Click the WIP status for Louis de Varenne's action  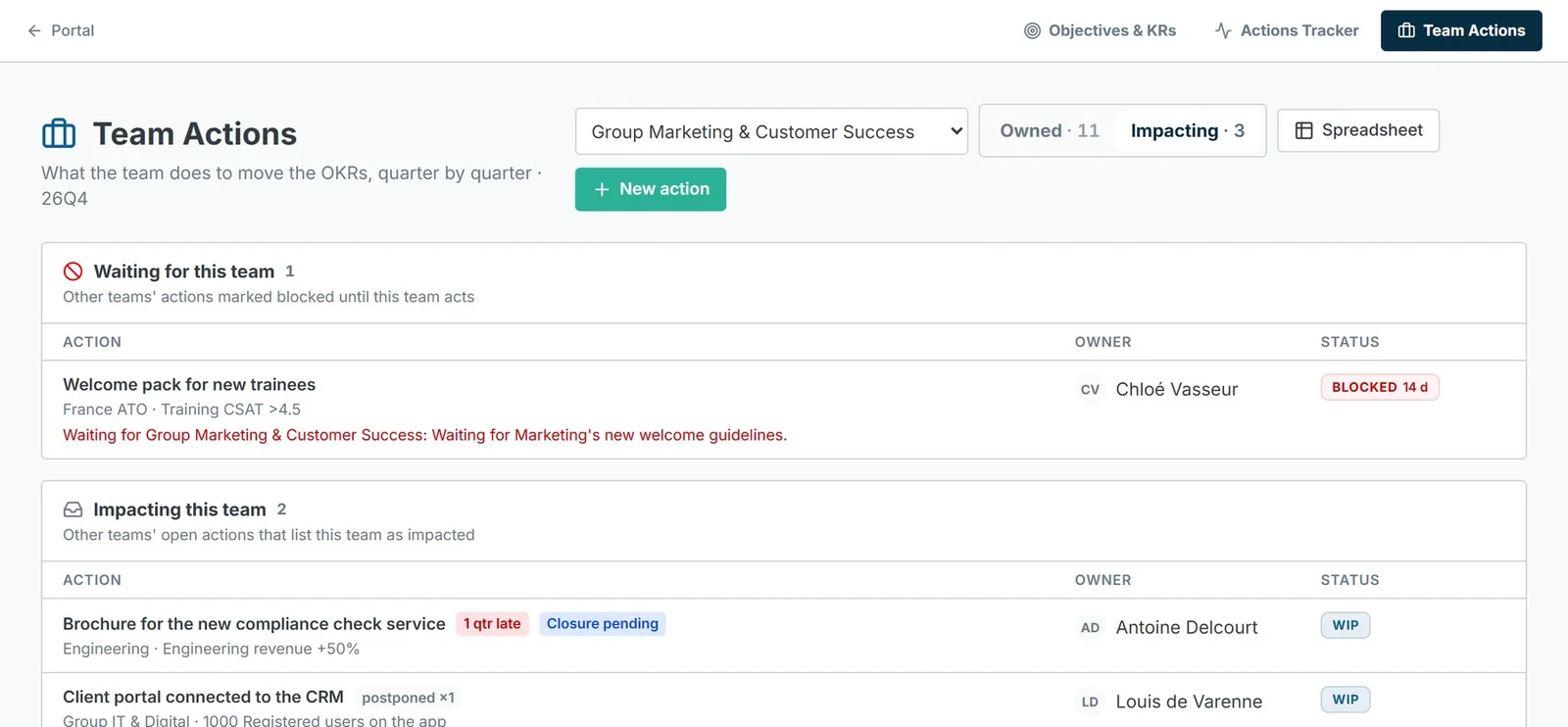(1346, 700)
